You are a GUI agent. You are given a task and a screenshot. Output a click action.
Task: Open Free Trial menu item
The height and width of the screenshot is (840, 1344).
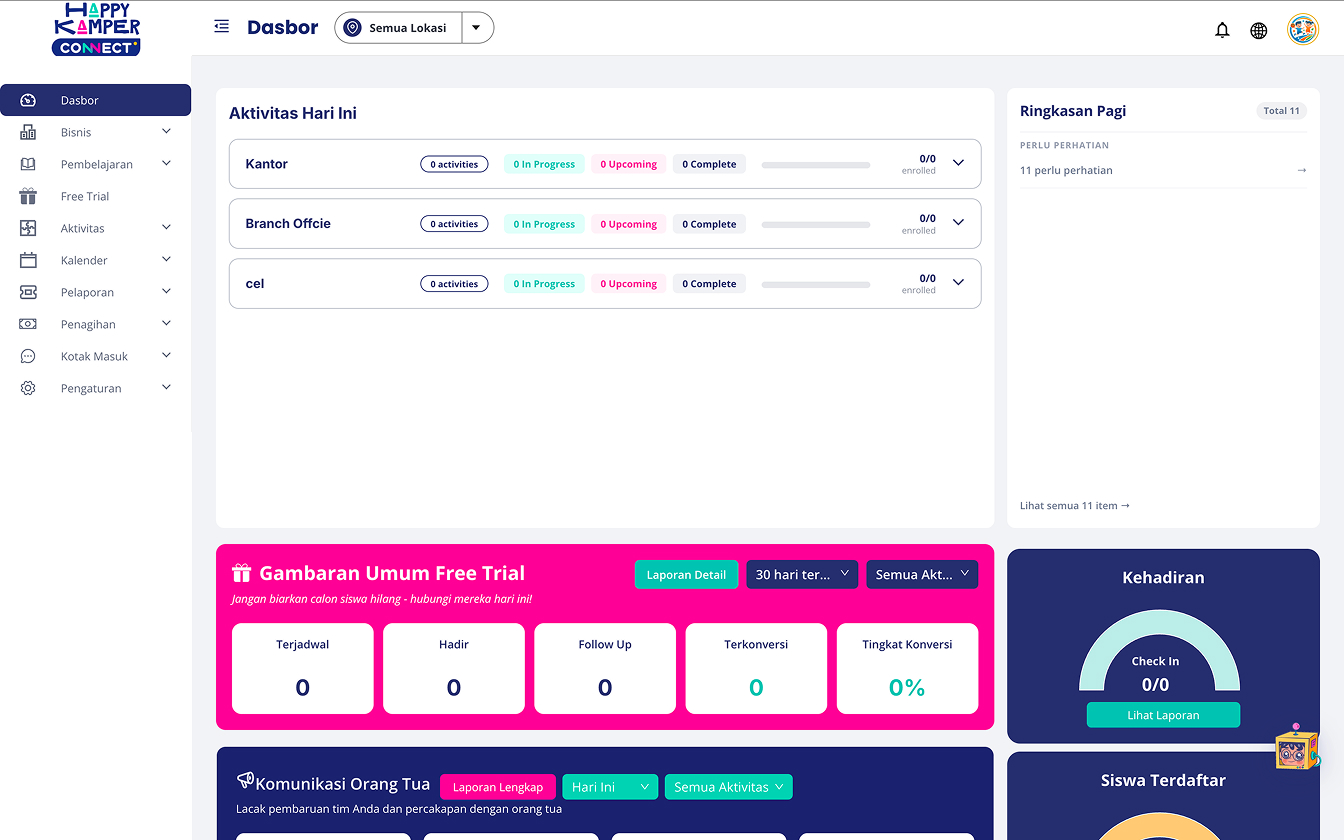[95, 196]
